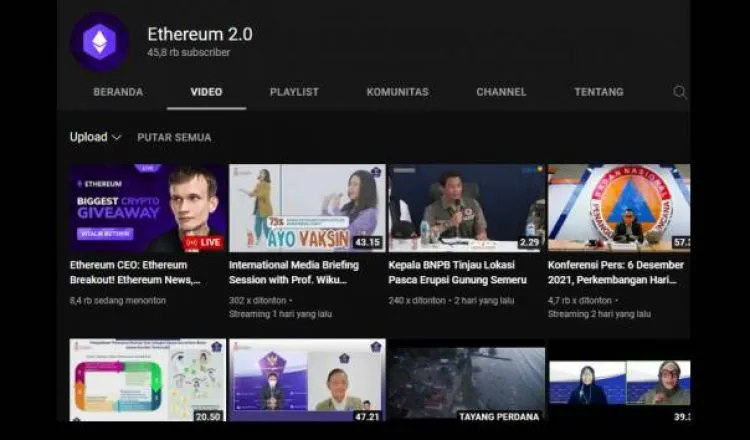Viewport: 750px width, 440px height.
Task: Select the VIDEO tab
Action: pyautogui.click(x=207, y=92)
